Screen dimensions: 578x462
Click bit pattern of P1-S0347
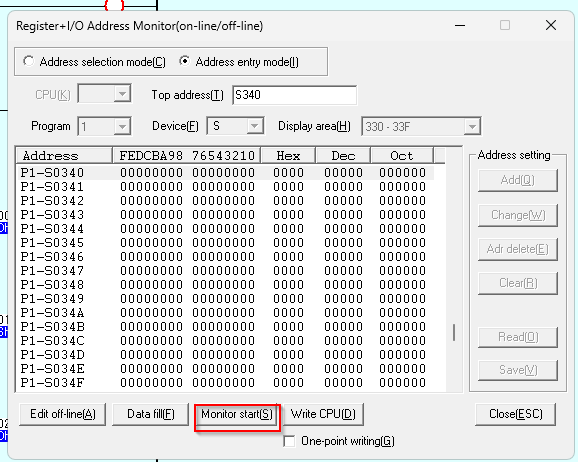[187, 271]
